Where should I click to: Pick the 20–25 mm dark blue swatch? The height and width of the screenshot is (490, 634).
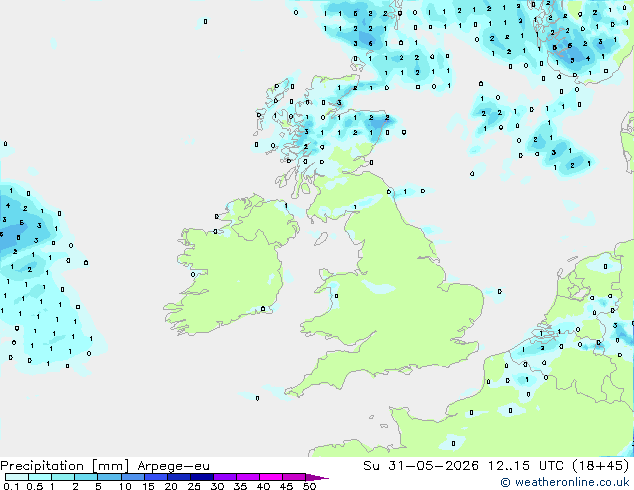[178, 477]
